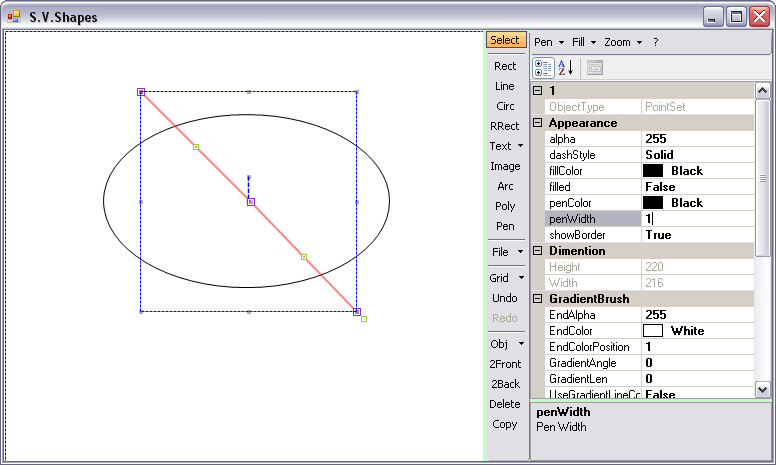Click the Image tool button
776x465 pixels.
(x=505, y=166)
